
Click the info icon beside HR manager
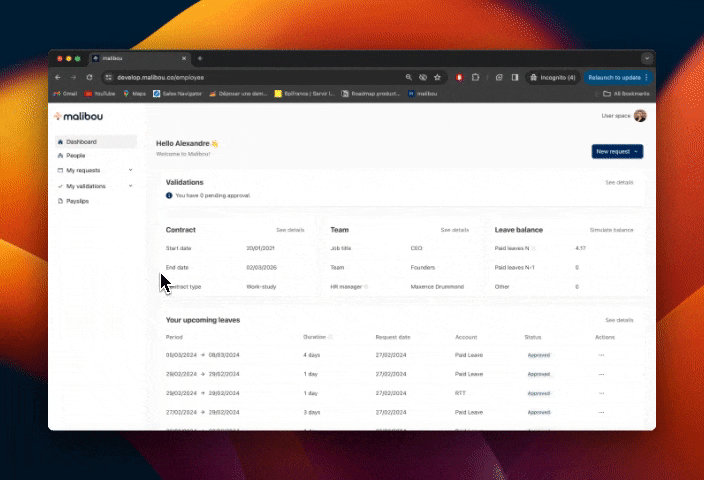367,287
